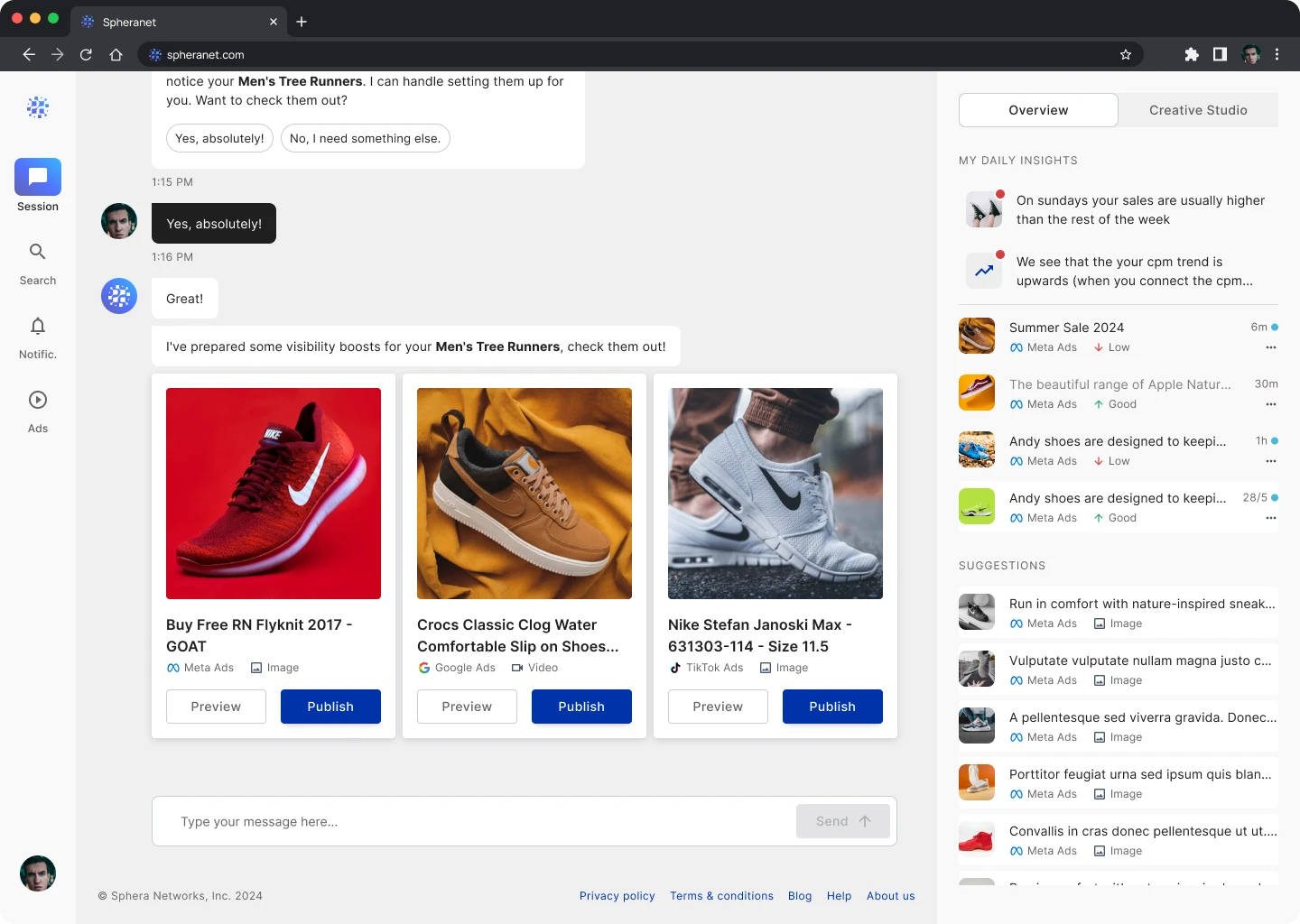Screen dimensions: 1300x924
Task: Open overflow menu for Andy shoes insight
Action: point(1271,461)
